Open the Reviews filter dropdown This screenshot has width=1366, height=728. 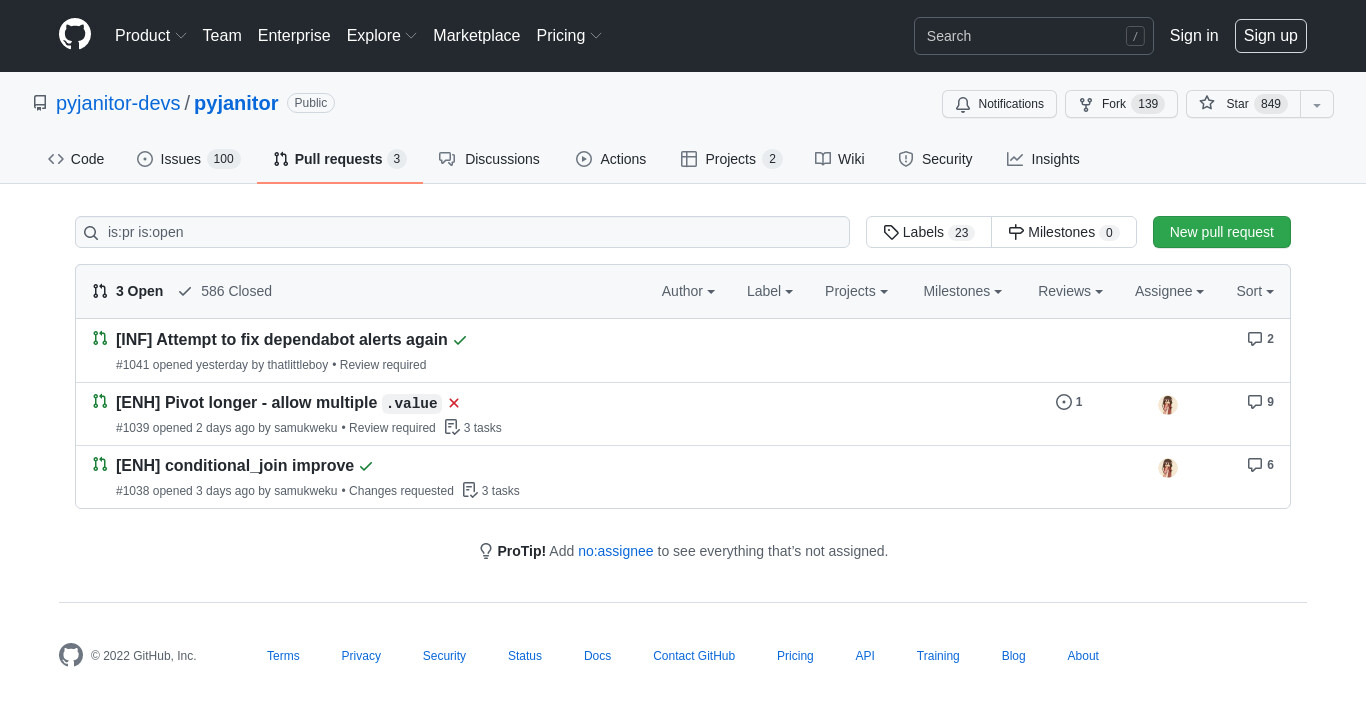point(1070,291)
